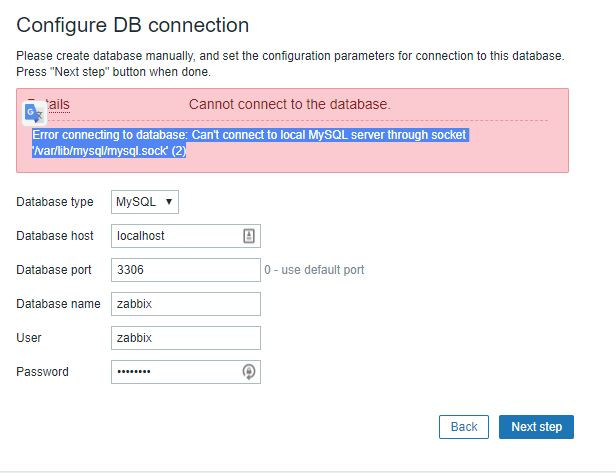616x473 pixels.
Task: Proceed with the Next step button
Action: pos(536,427)
